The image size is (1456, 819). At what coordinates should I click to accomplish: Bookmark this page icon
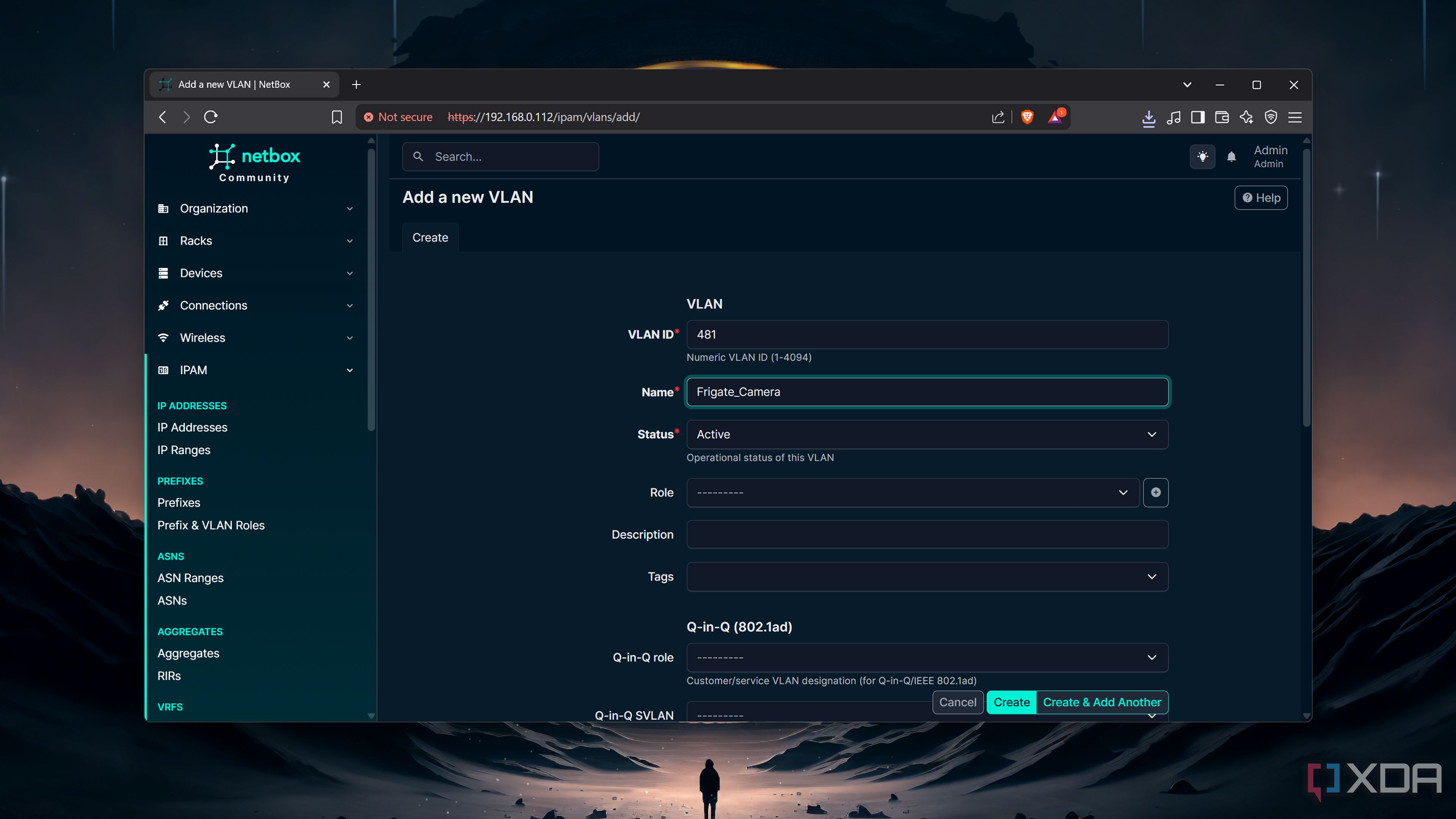[x=337, y=117]
